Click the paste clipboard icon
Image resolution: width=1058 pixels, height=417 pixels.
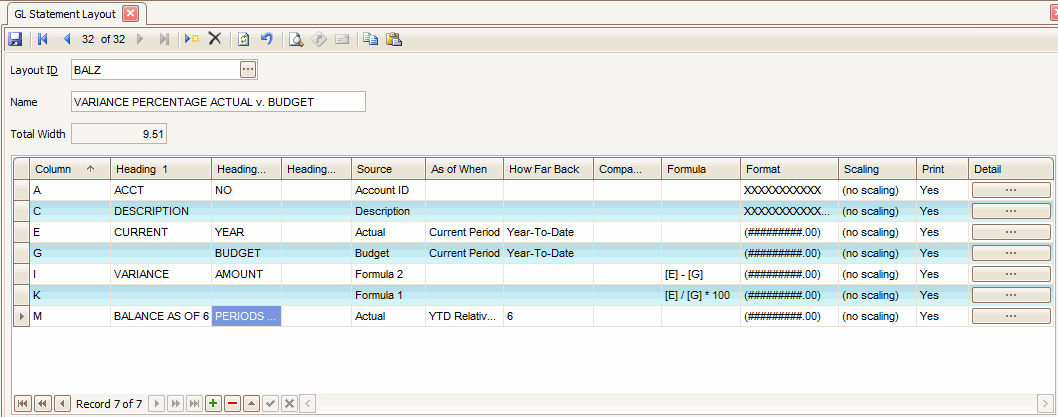[x=394, y=40]
